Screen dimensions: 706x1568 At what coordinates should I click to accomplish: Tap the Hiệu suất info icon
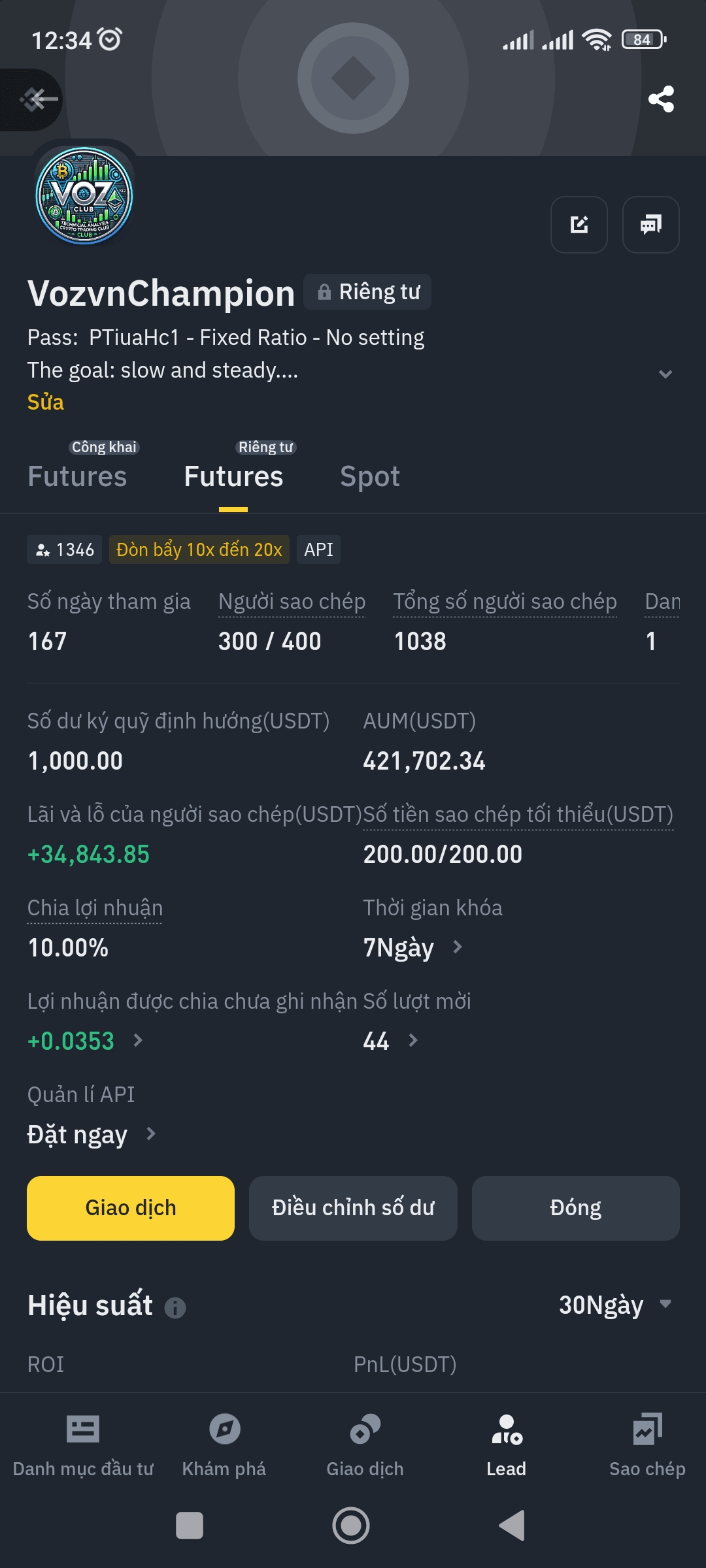coord(175,1308)
